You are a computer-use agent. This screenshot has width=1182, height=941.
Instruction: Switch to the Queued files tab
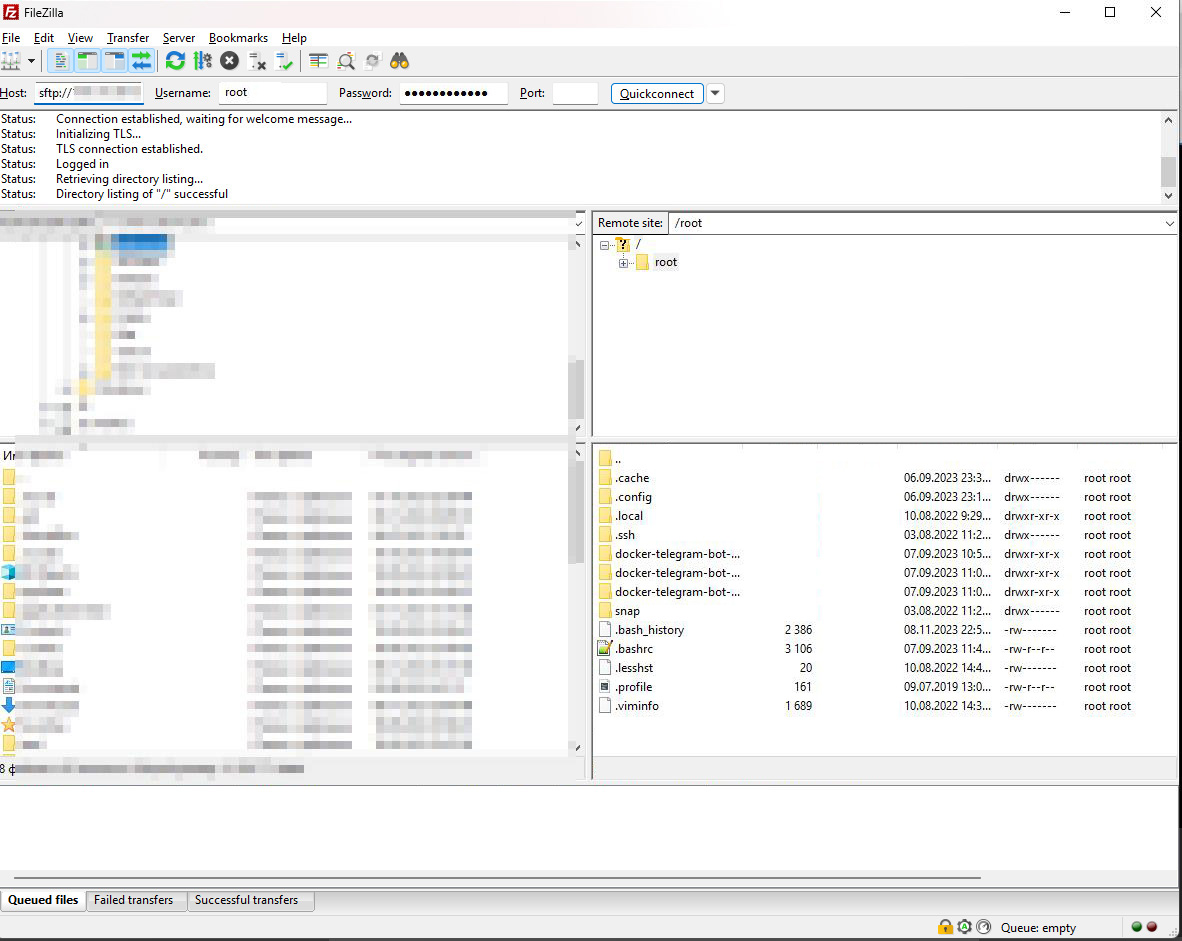(x=43, y=900)
